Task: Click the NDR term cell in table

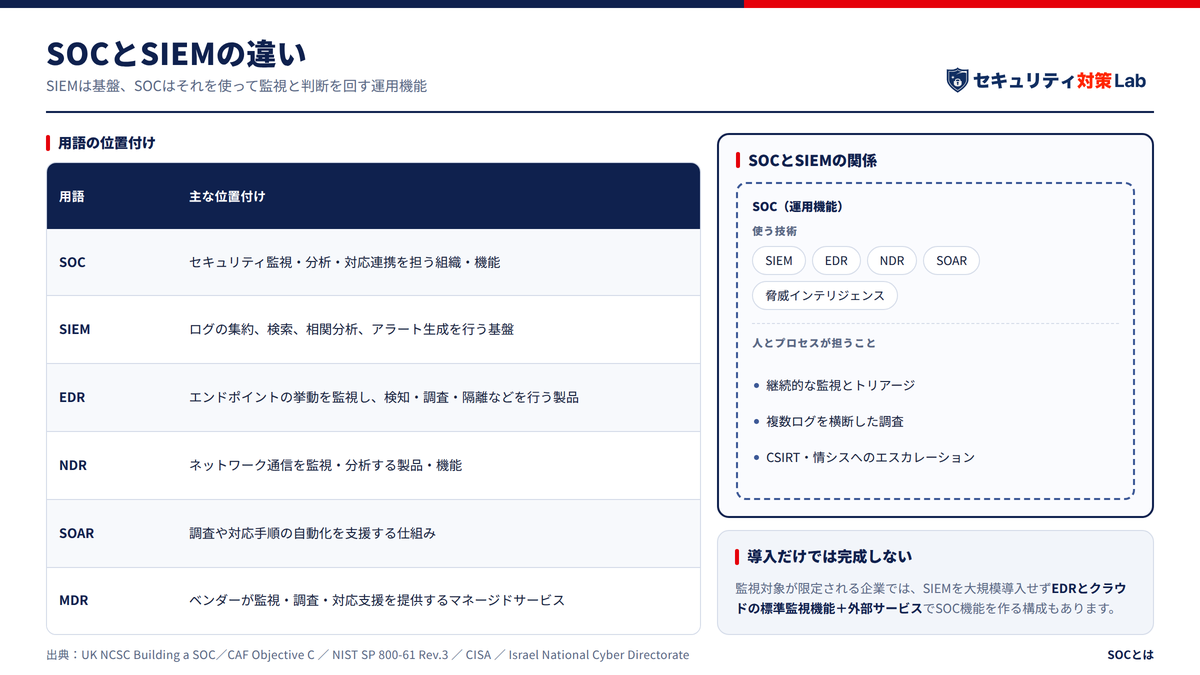Action: 73,465
